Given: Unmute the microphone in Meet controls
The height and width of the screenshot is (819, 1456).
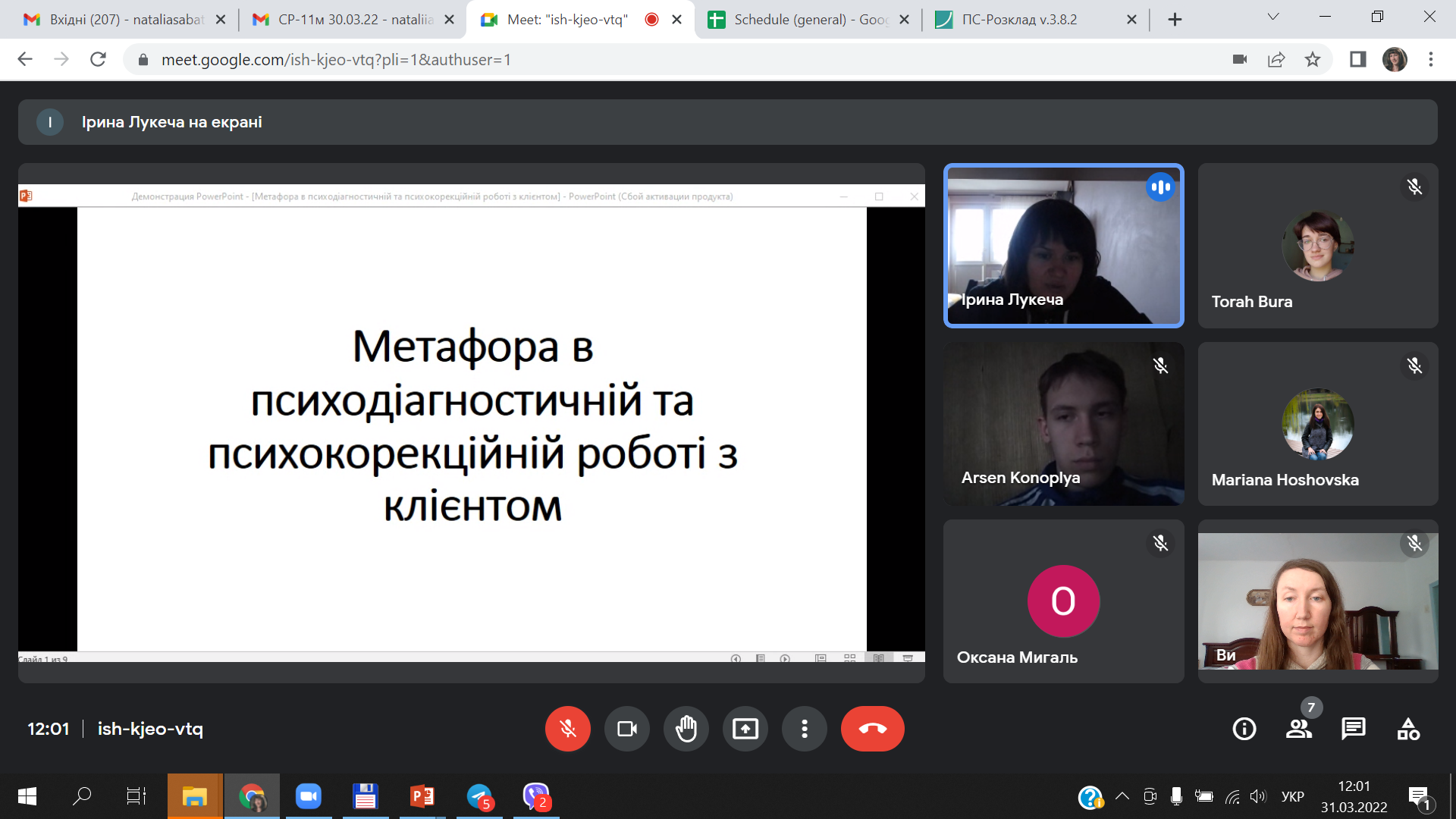Looking at the screenshot, I should 567,729.
